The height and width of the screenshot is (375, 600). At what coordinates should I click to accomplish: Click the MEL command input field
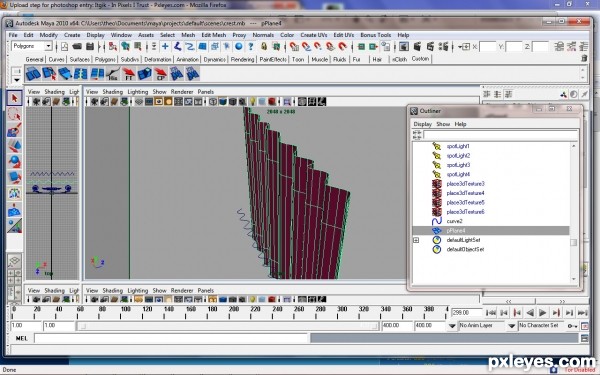[171, 338]
